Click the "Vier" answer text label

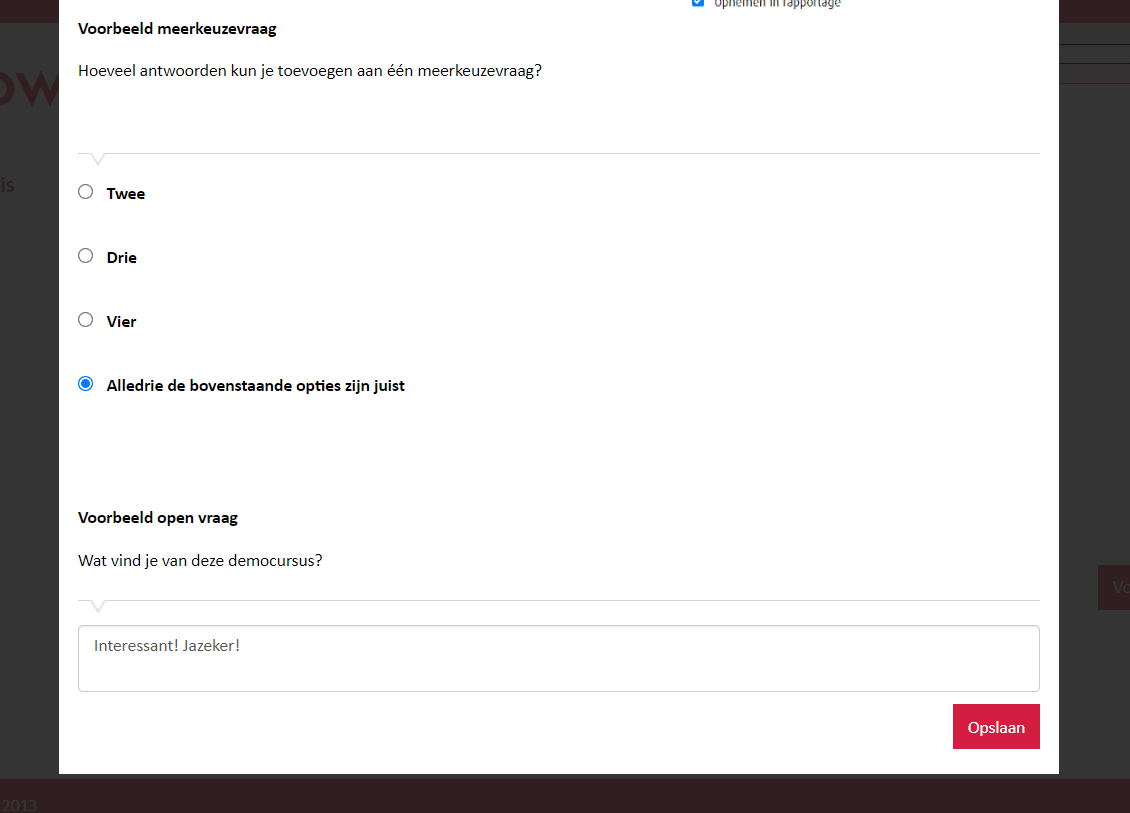point(121,322)
